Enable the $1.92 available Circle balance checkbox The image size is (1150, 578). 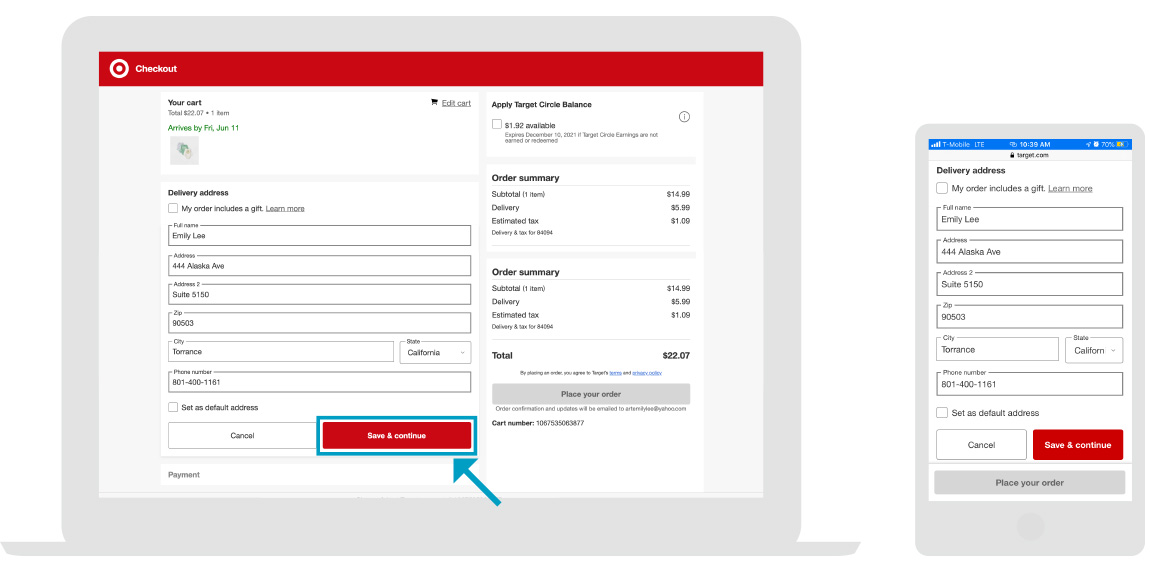point(497,125)
